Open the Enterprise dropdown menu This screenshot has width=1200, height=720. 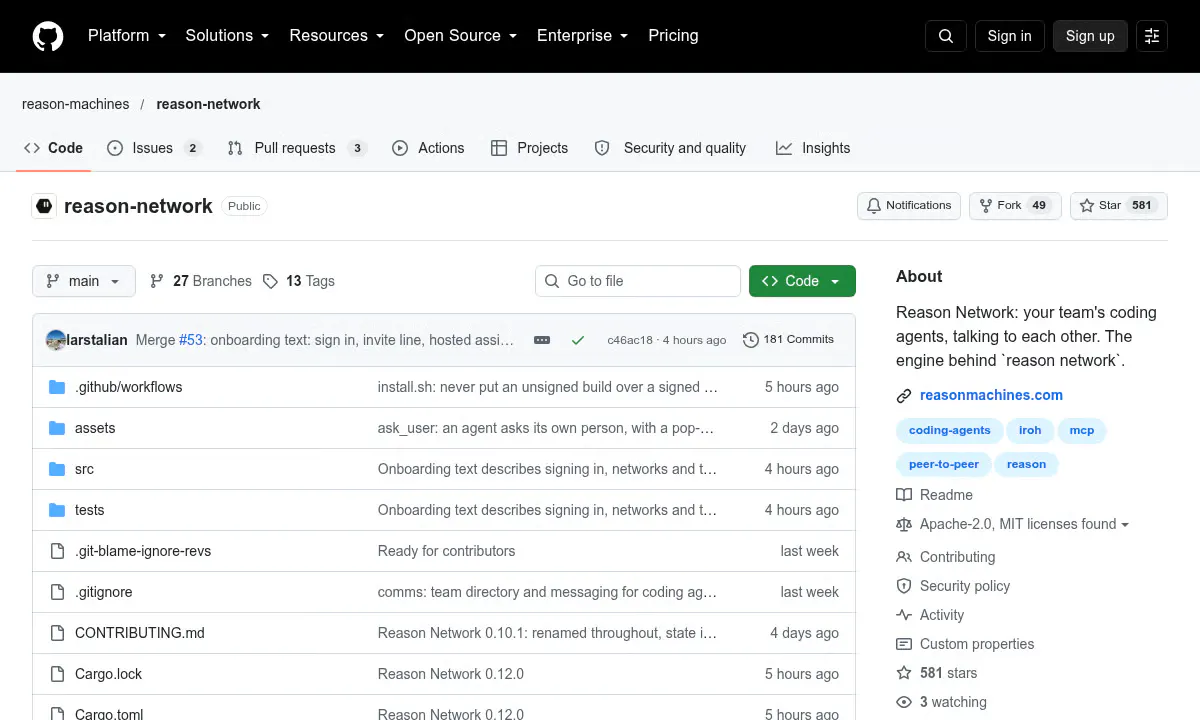point(583,36)
